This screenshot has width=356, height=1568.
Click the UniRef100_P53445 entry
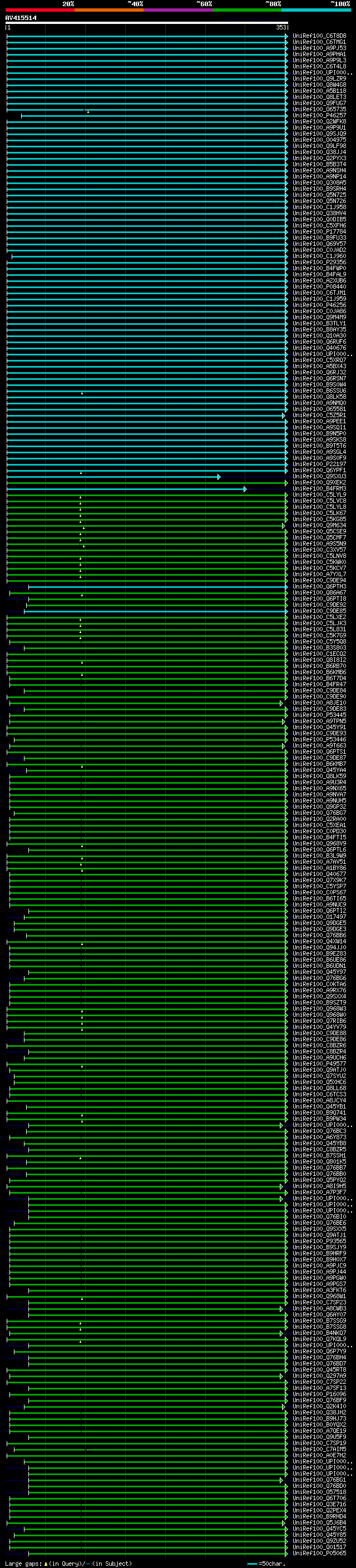[319, 715]
